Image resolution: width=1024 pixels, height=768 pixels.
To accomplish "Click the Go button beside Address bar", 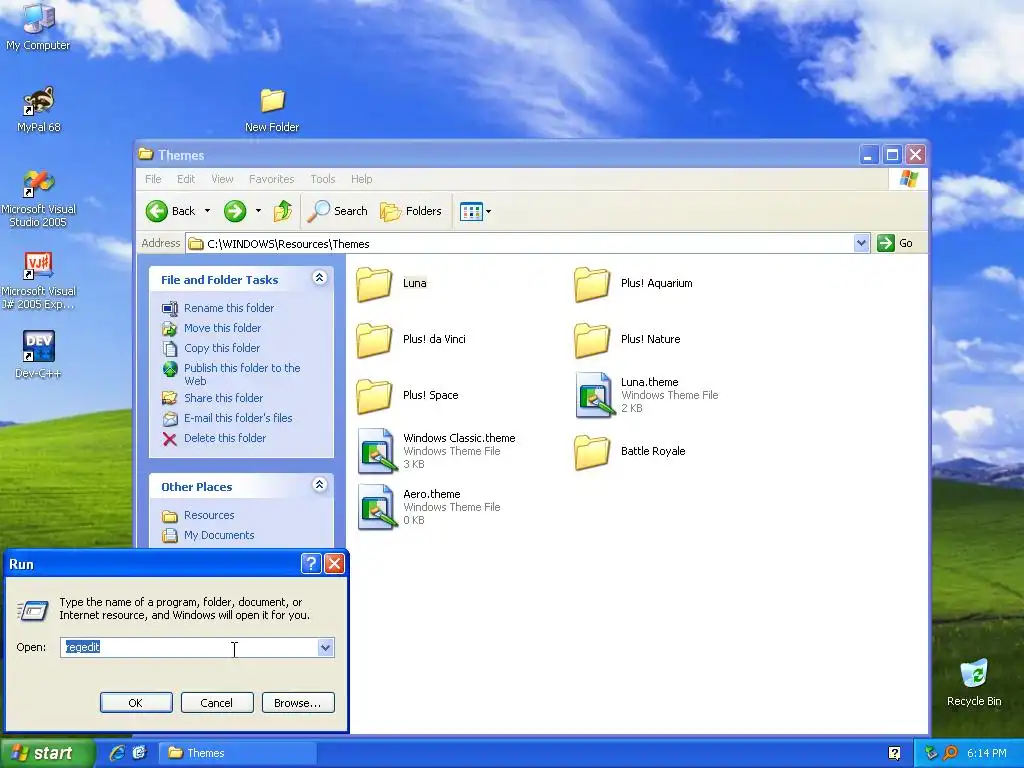I will [895, 243].
